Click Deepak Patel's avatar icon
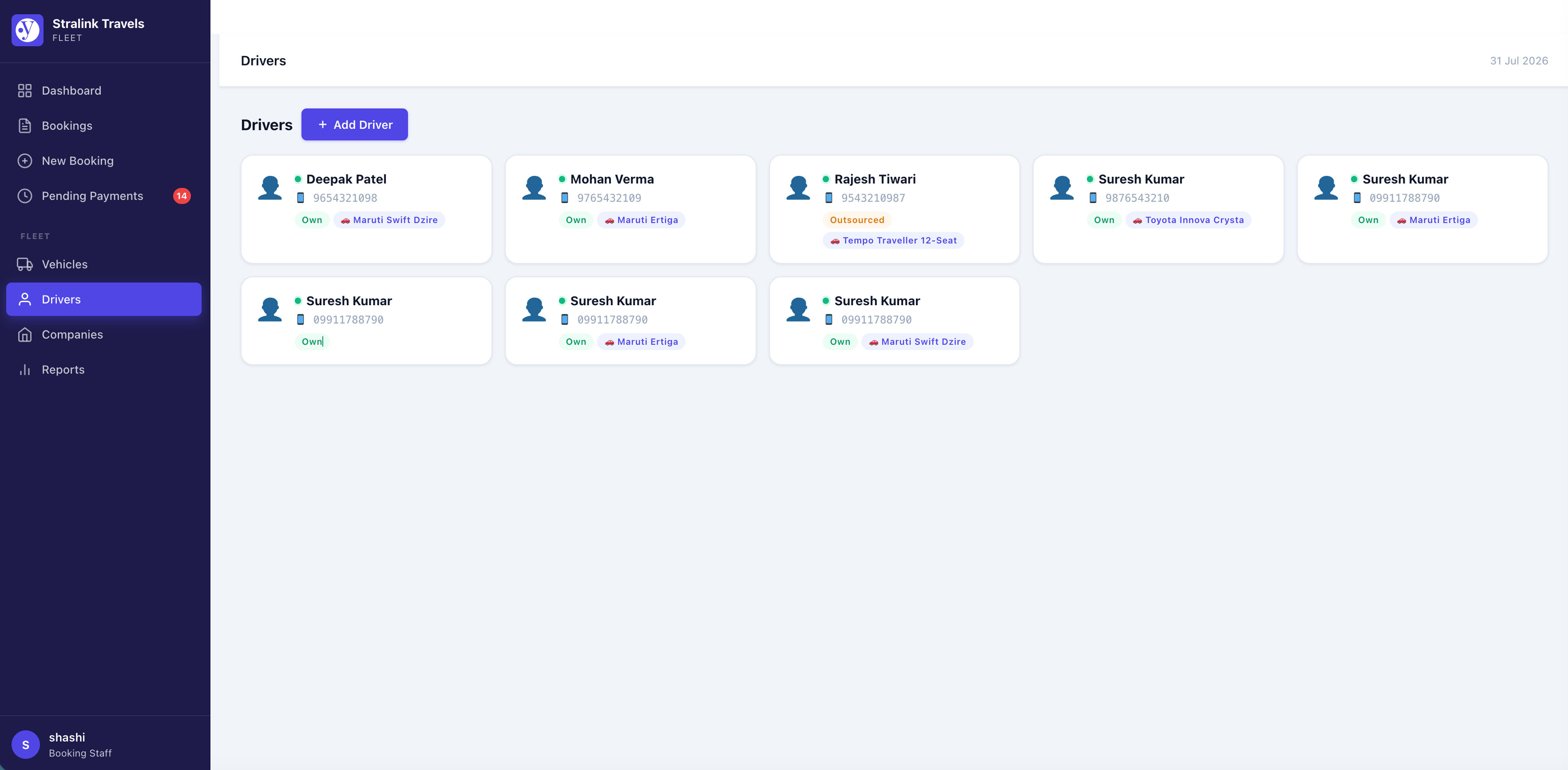Screen dimensions: 1568x770 click(x=270, y=188)
